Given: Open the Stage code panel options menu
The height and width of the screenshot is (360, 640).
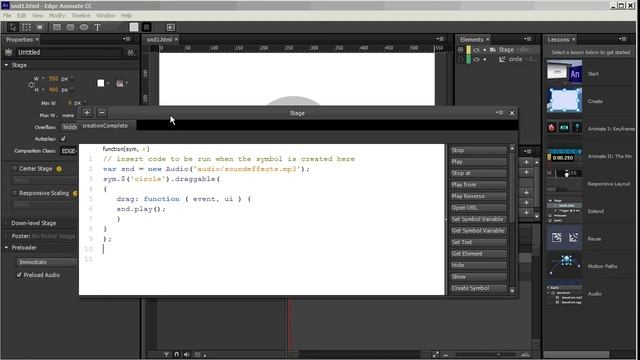Looking at the screenshot, I should coord(499,113).
